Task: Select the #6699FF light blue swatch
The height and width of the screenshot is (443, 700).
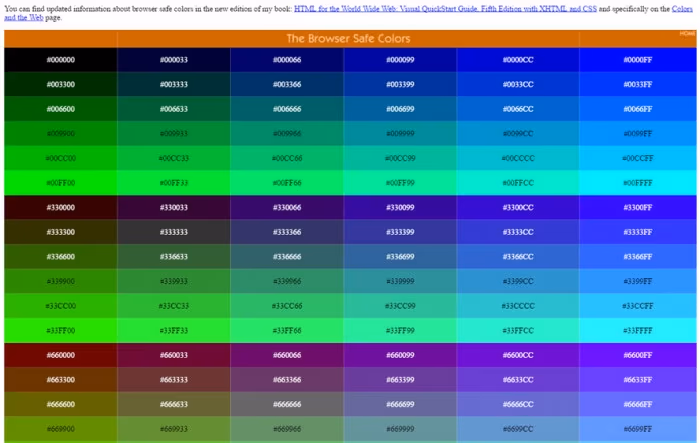Action: 638,429
